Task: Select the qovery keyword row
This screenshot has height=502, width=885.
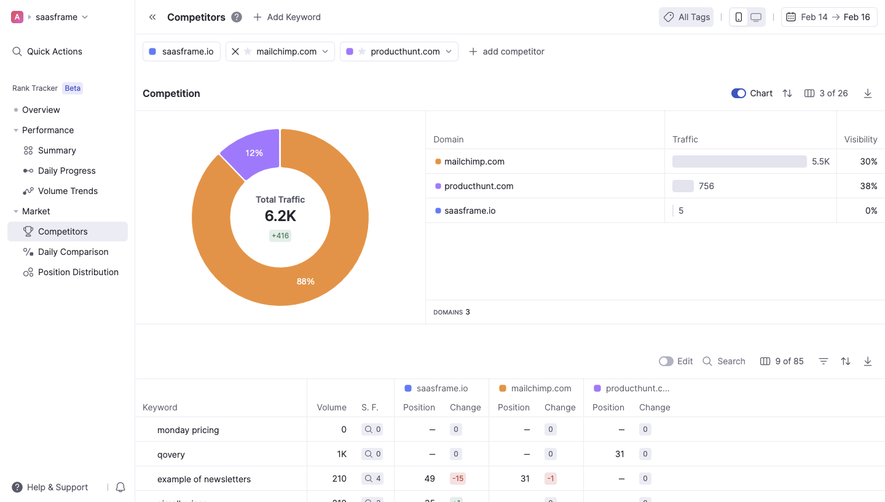Action: [510, 455]
